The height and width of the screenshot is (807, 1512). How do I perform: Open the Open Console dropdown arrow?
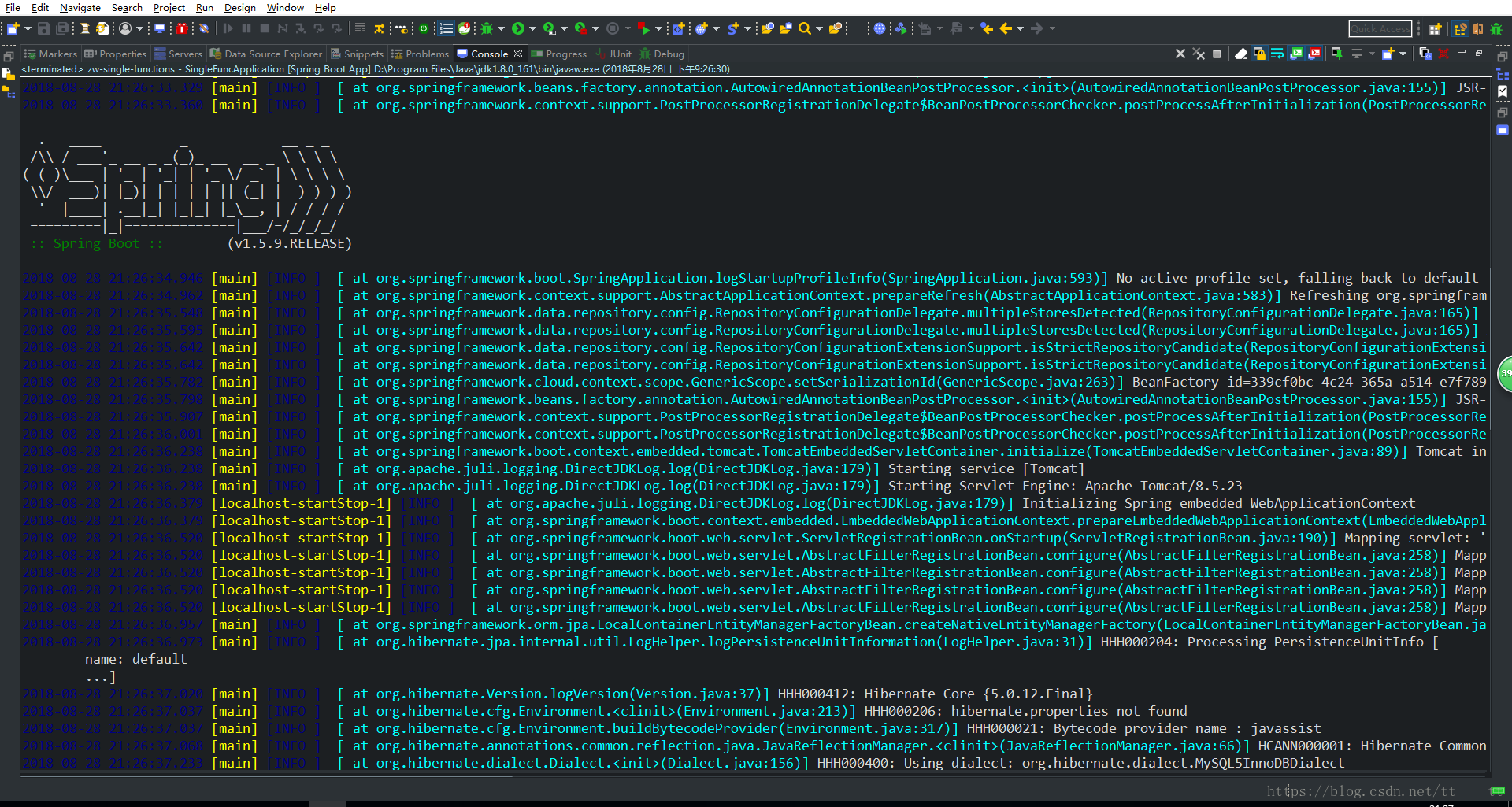(1403, 54)
